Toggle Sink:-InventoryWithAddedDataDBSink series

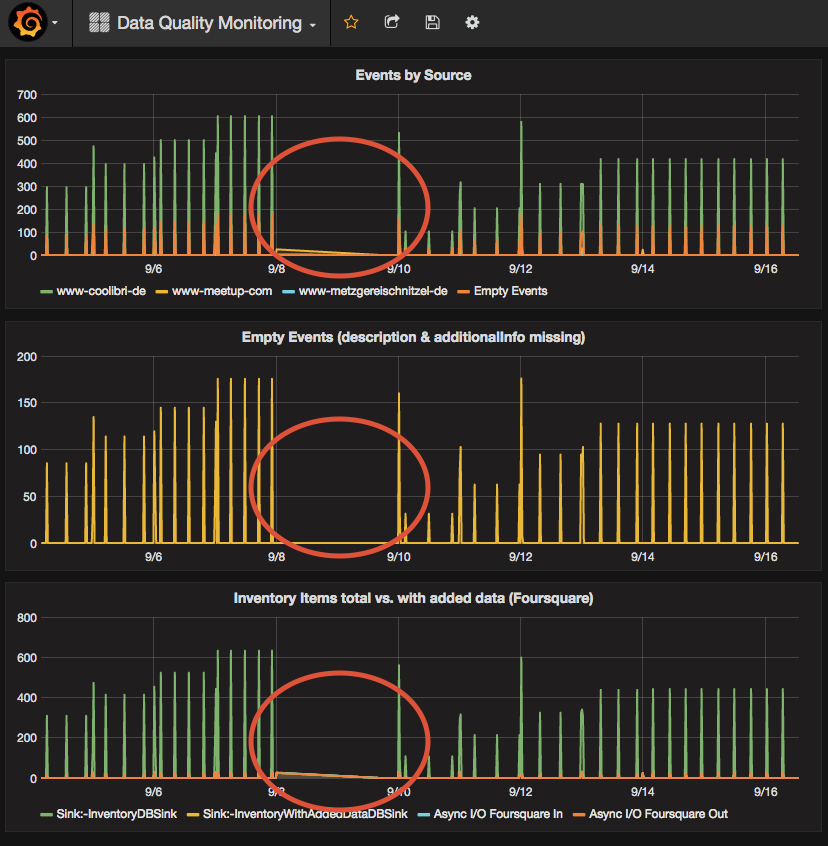(x=305, y=814)
